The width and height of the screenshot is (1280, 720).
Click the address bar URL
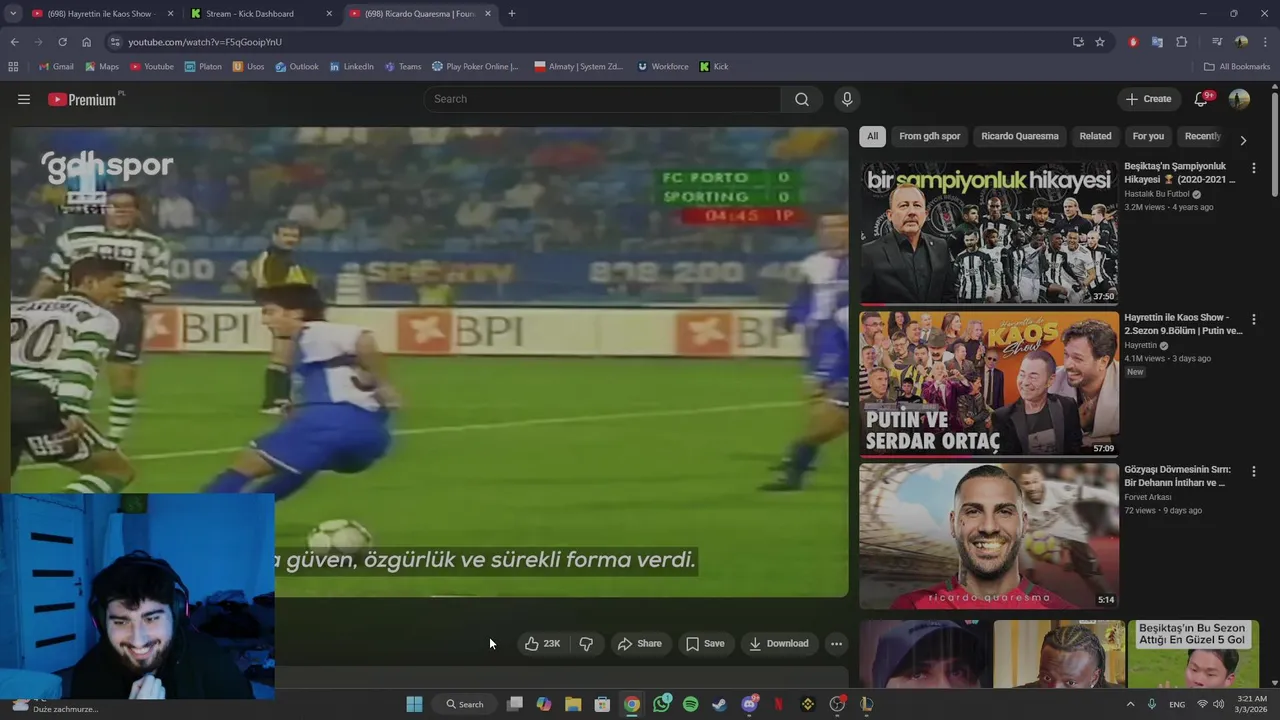coord(205,42)
